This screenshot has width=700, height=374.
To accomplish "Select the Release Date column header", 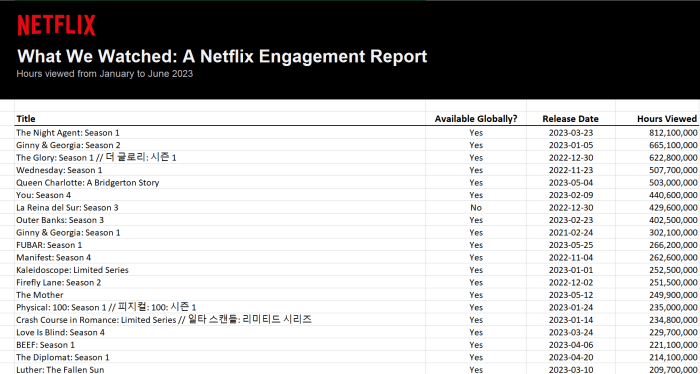I will pos(570,119).
